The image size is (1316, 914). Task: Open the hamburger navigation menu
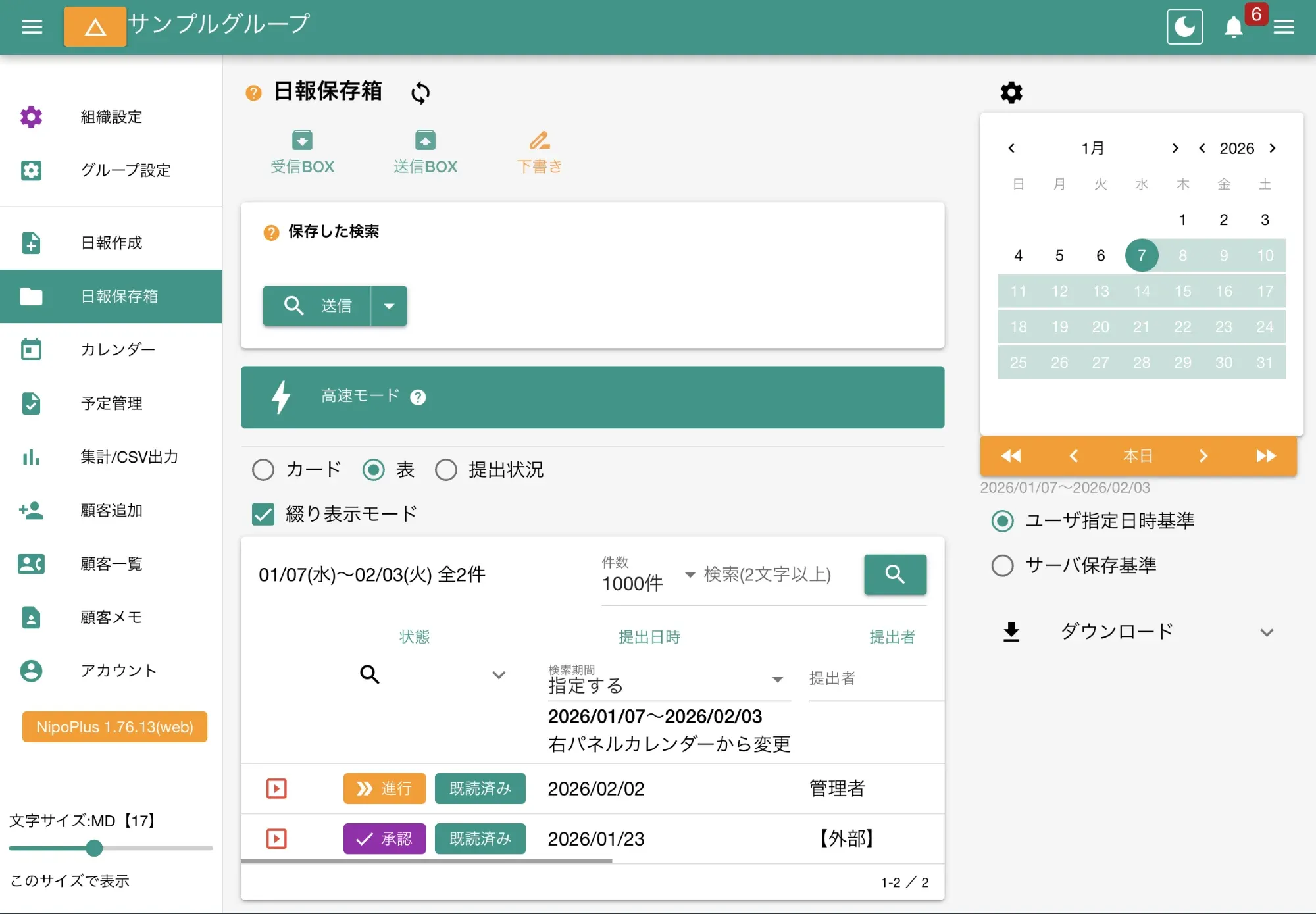click(x=31, y=26)
